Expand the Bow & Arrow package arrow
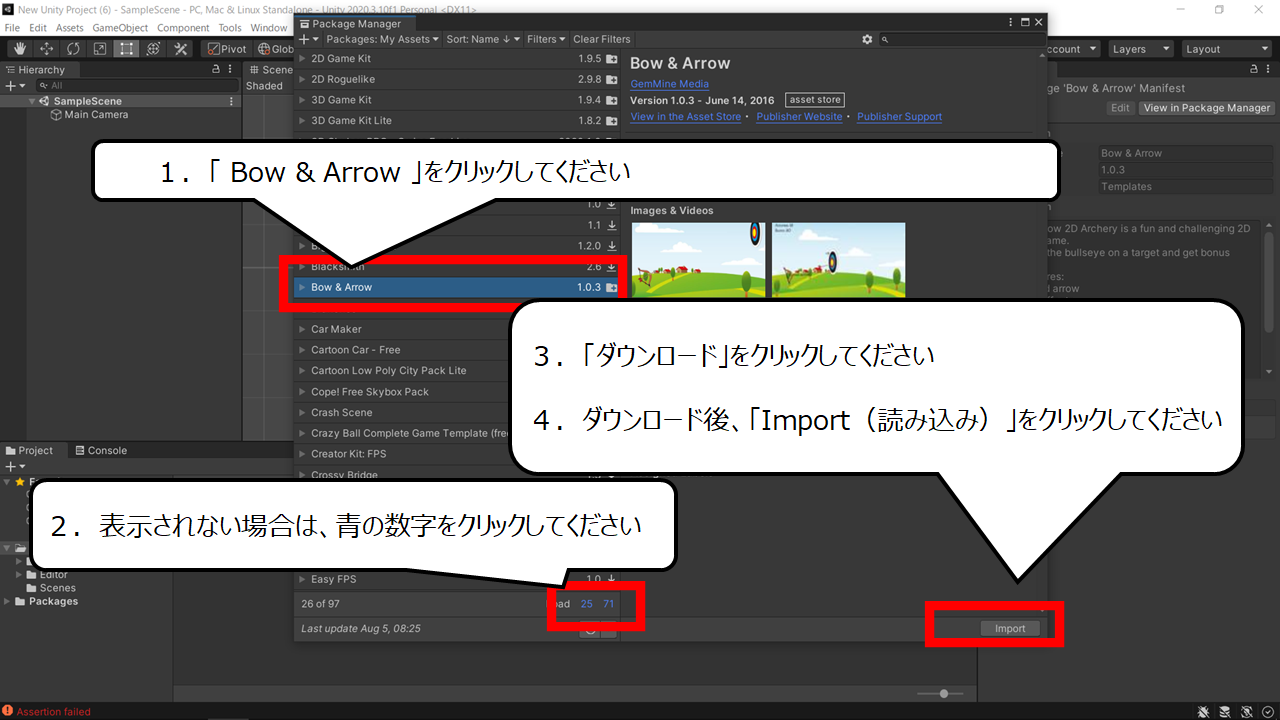This screenshot has height=720, width=1280. pyautogui.click(x=303, y=288)
